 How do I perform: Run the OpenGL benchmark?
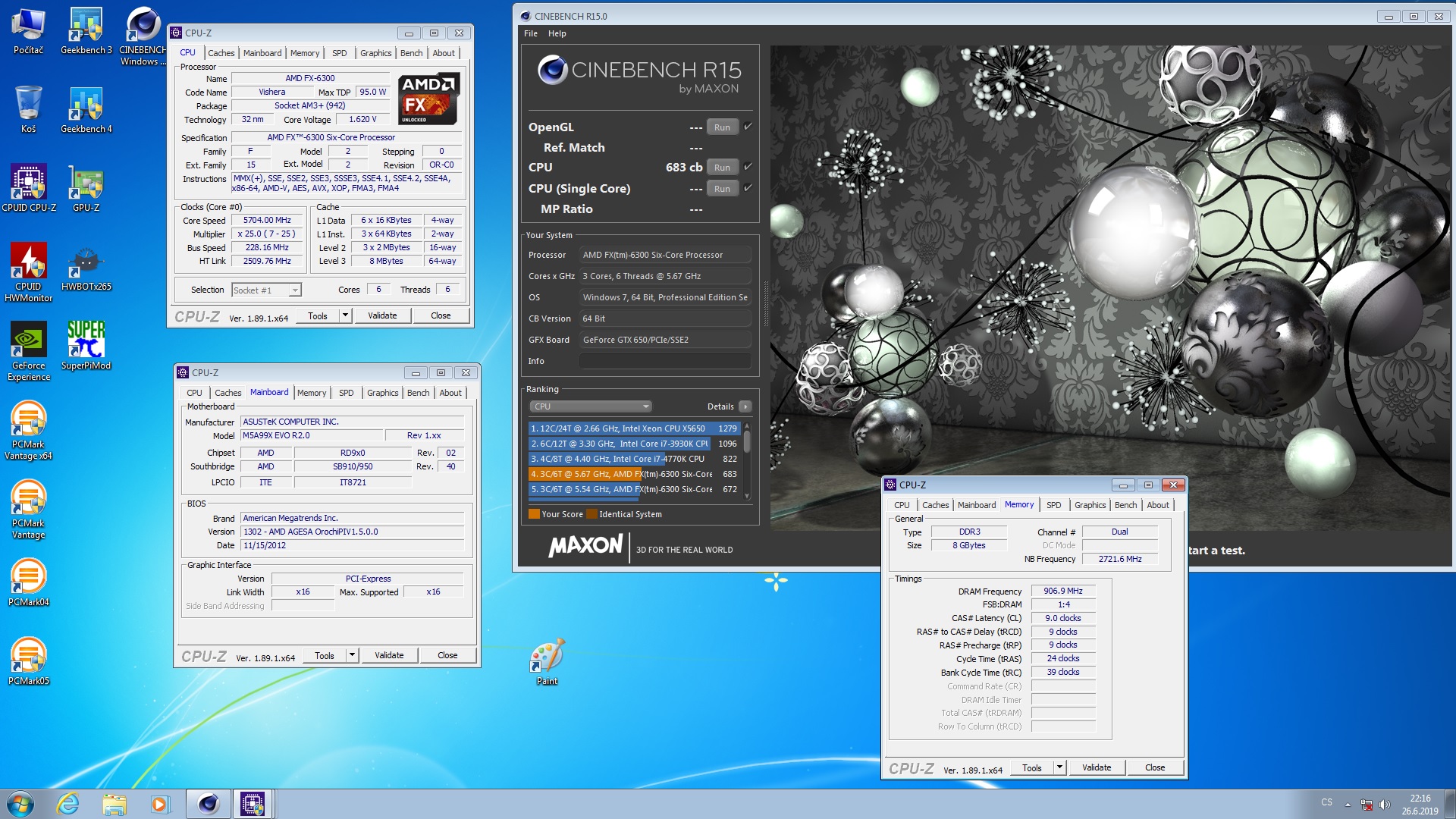[x=722, y=127]
